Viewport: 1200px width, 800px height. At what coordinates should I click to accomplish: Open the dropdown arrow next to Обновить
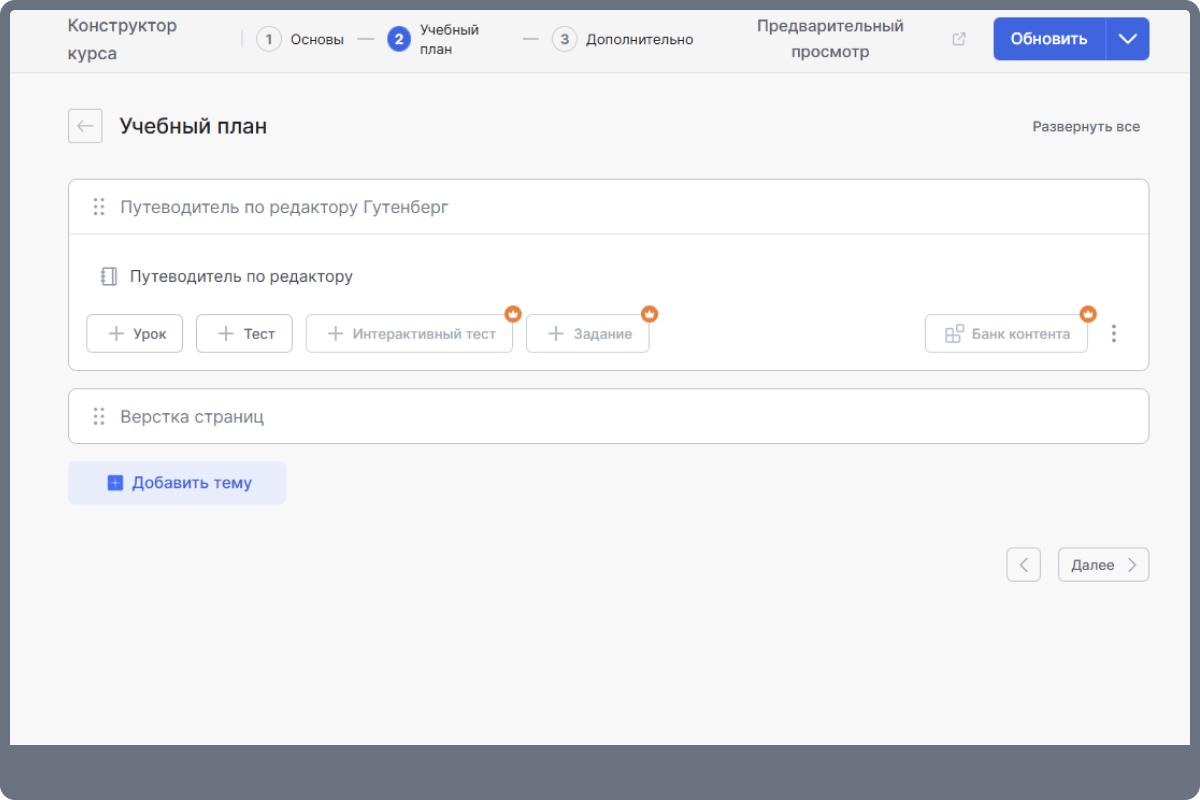(1128, 39)
